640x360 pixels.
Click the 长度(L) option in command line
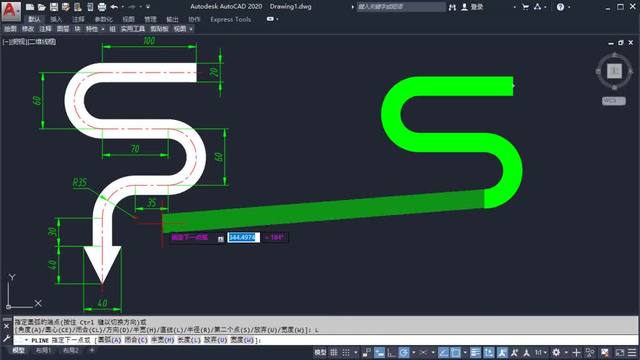[189, 340]
